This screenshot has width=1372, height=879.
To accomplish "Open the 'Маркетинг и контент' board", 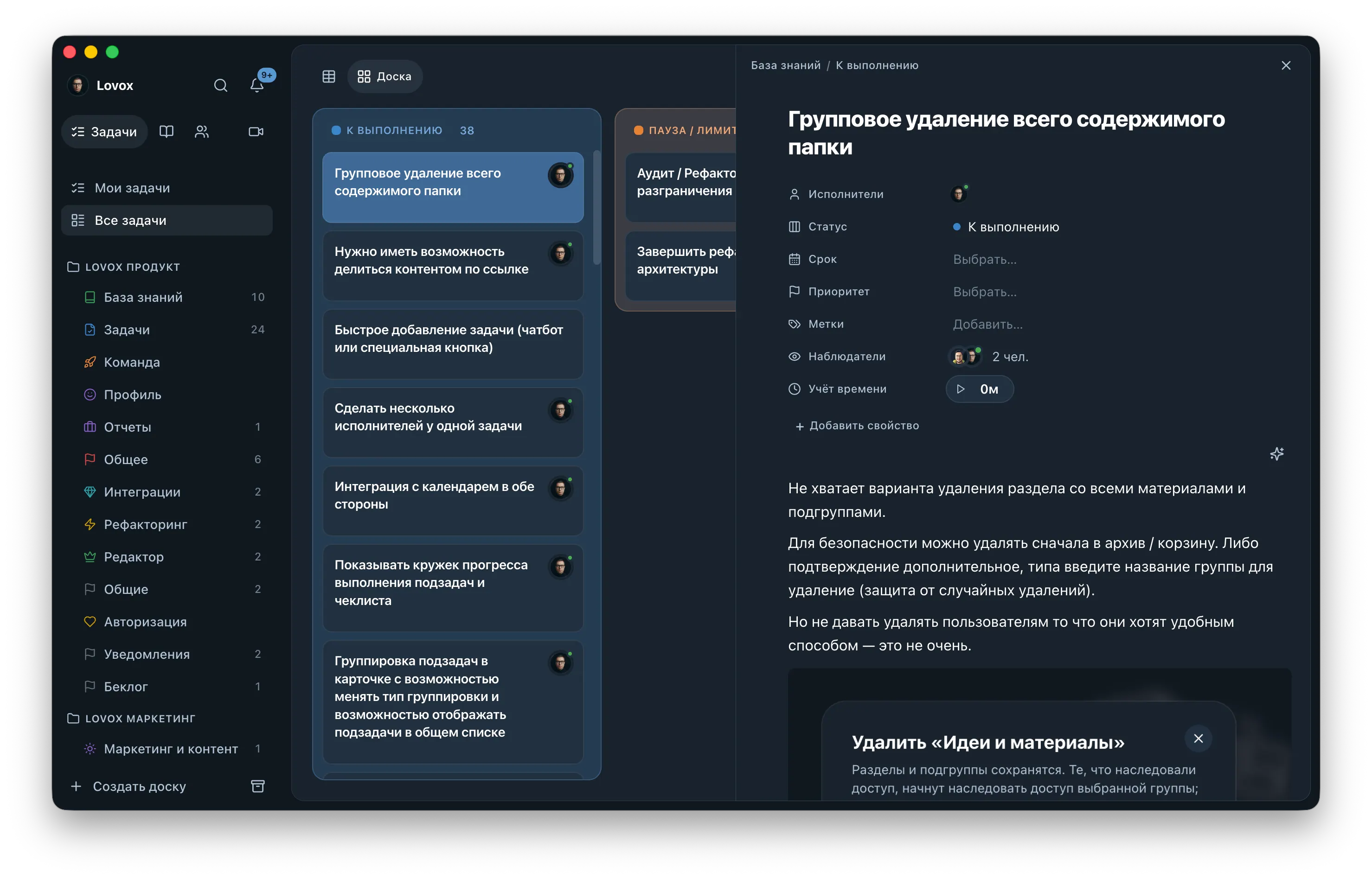I will click(167, 748).
